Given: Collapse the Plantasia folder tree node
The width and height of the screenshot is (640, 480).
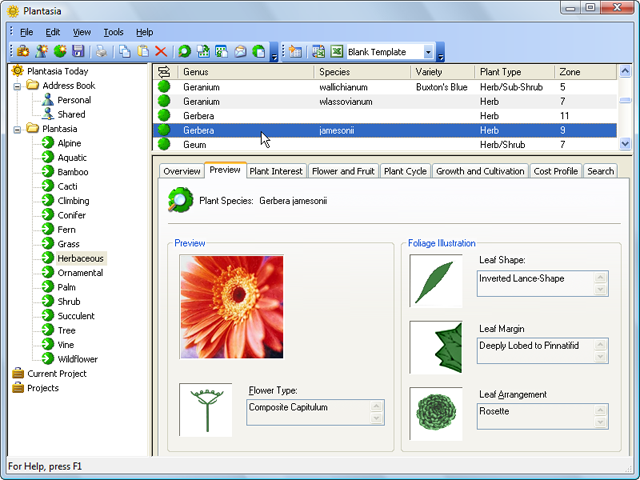Looking at the screenshot, I should pyautogui.click(x=18, y=129).
